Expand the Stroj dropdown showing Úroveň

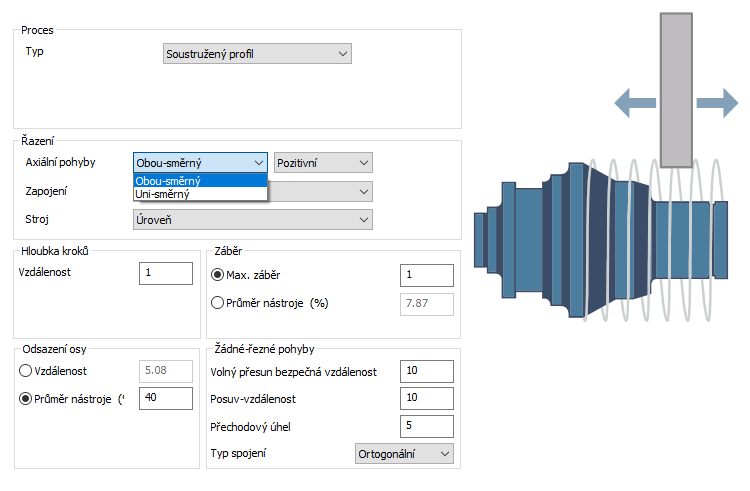coord(253,220)
